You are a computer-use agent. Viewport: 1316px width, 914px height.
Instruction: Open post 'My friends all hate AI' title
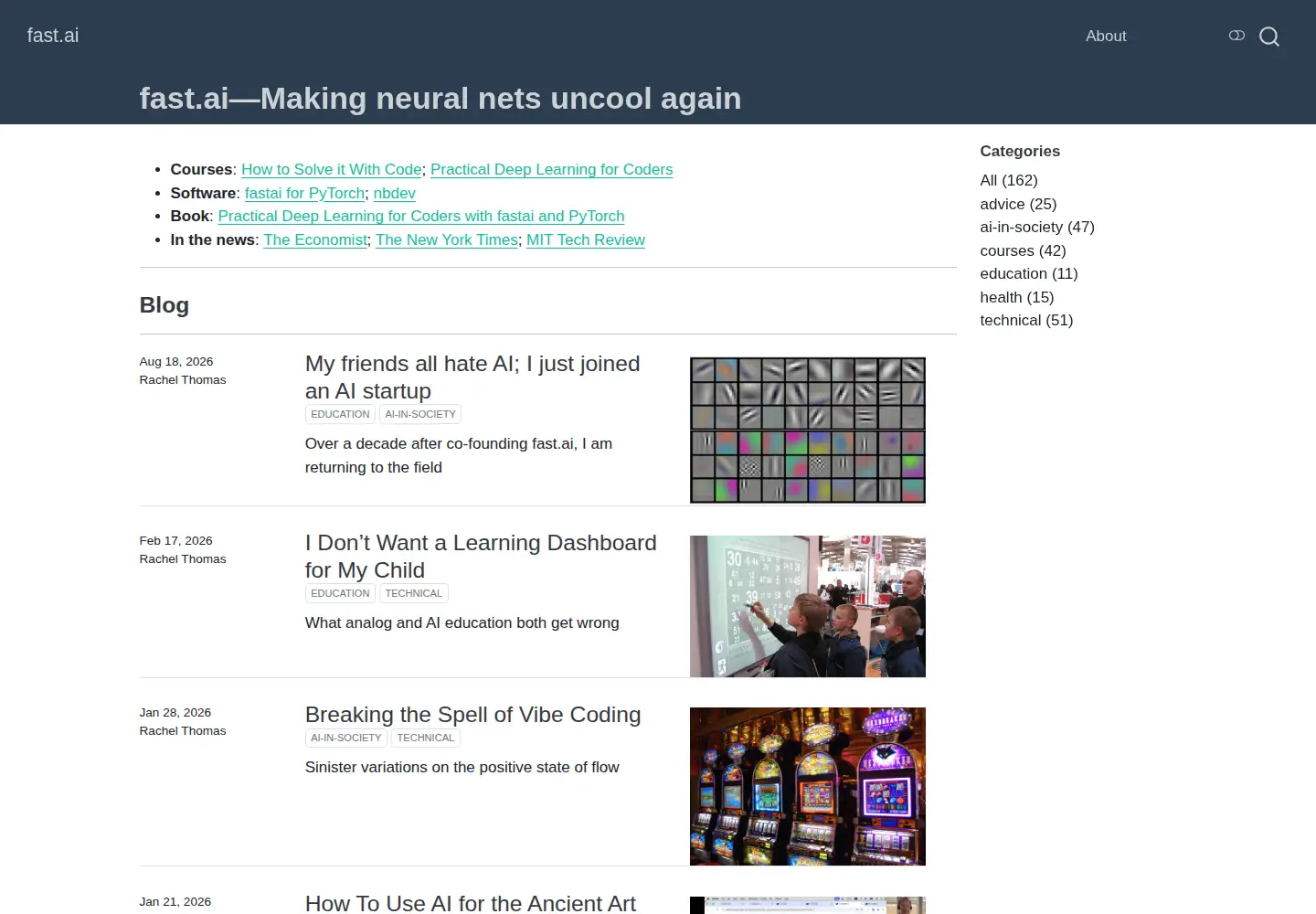coord(472,377)
